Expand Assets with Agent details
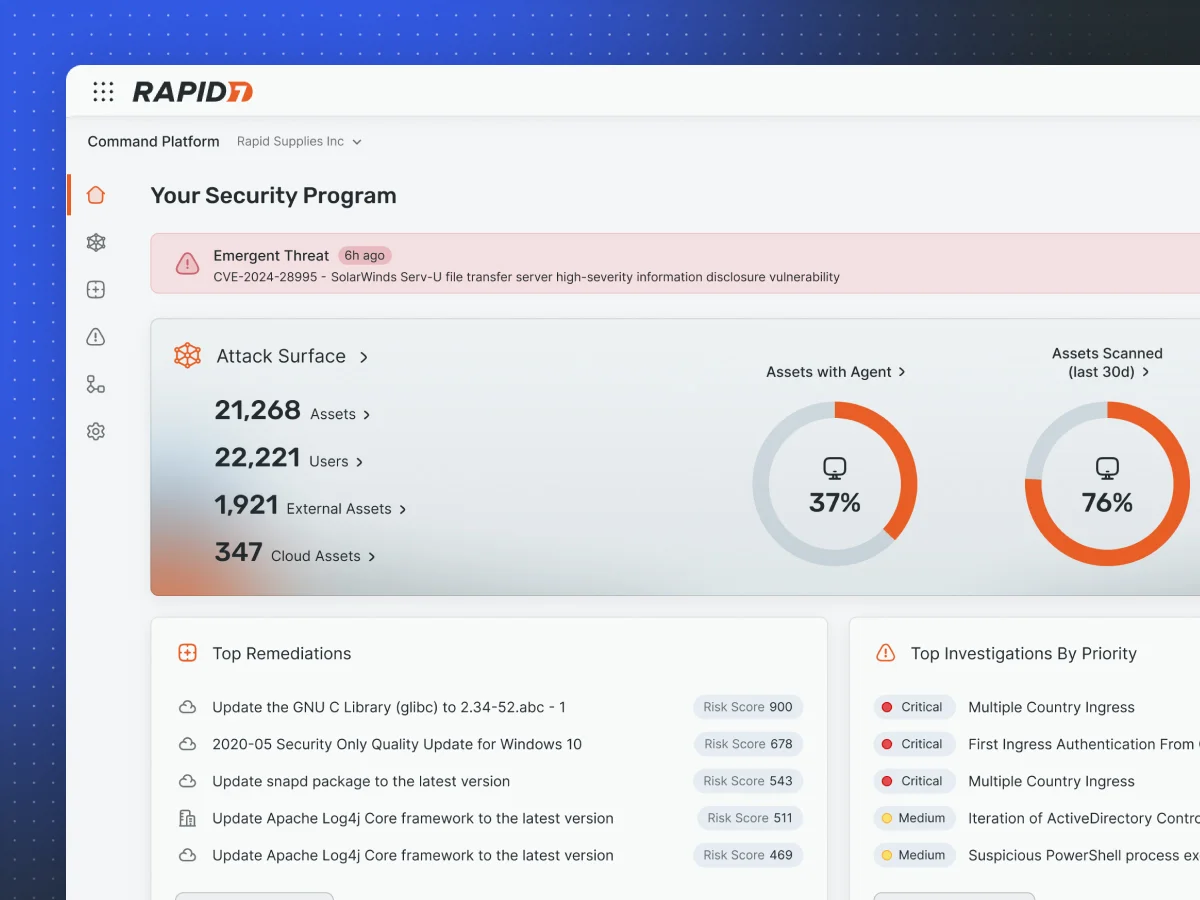 tap(835, 372)
